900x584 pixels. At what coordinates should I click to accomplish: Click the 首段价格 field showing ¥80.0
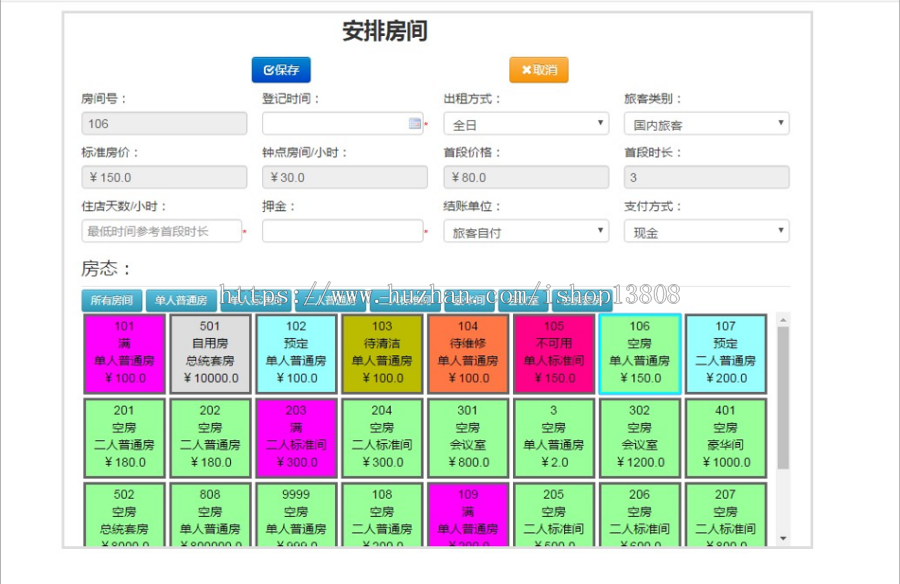pyautogui.click(x=526, y=177)
